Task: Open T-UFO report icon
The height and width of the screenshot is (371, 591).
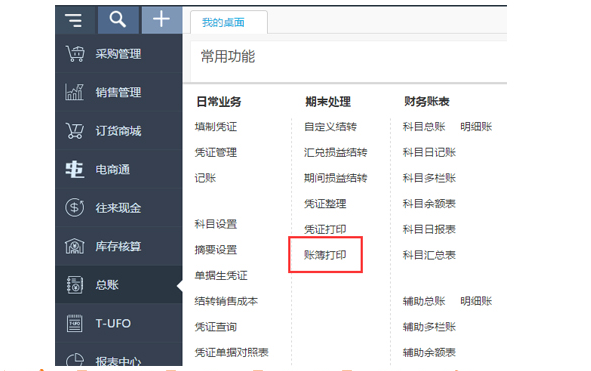Action: click(75, 323)
